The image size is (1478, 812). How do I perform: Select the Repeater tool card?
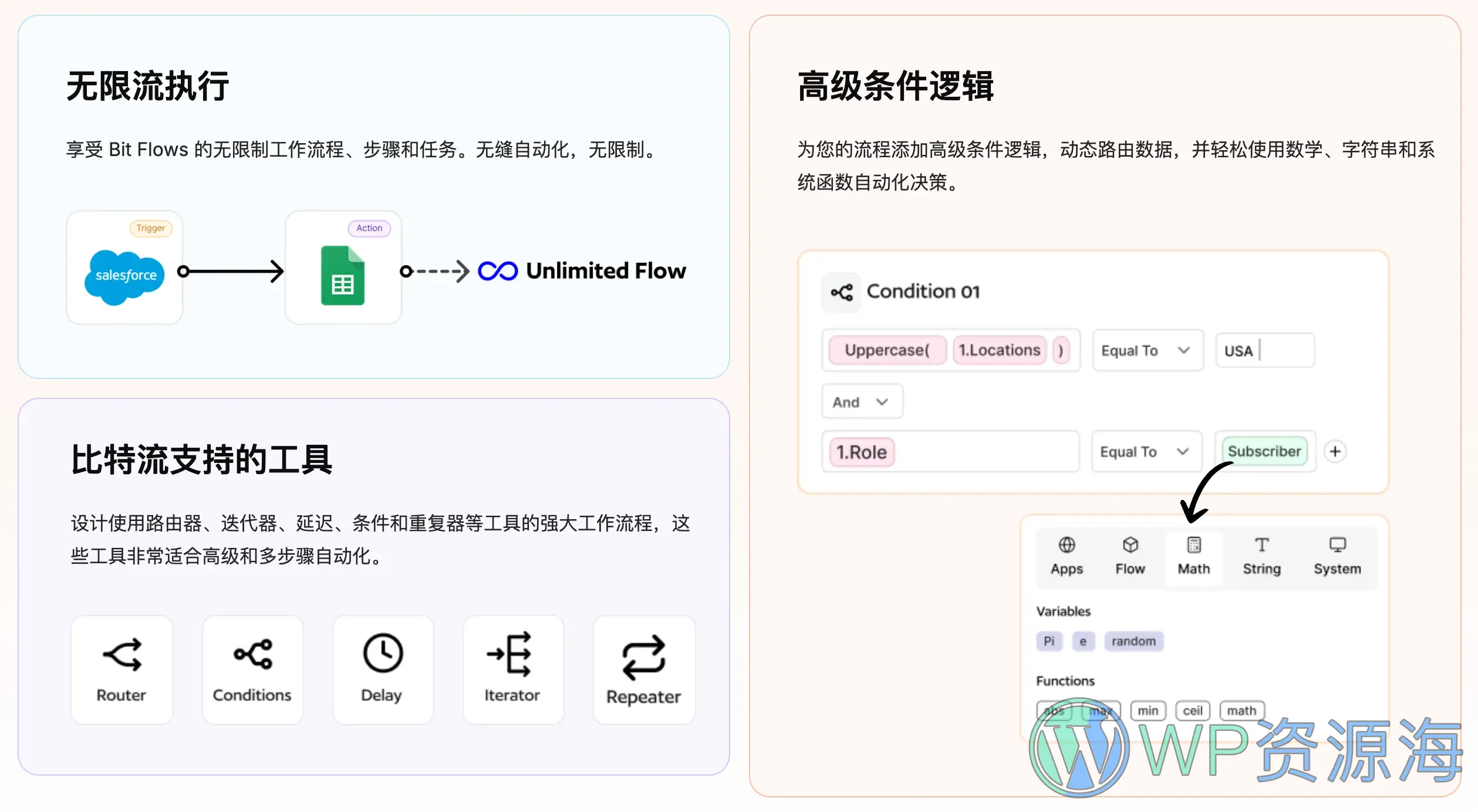point(644,669)
